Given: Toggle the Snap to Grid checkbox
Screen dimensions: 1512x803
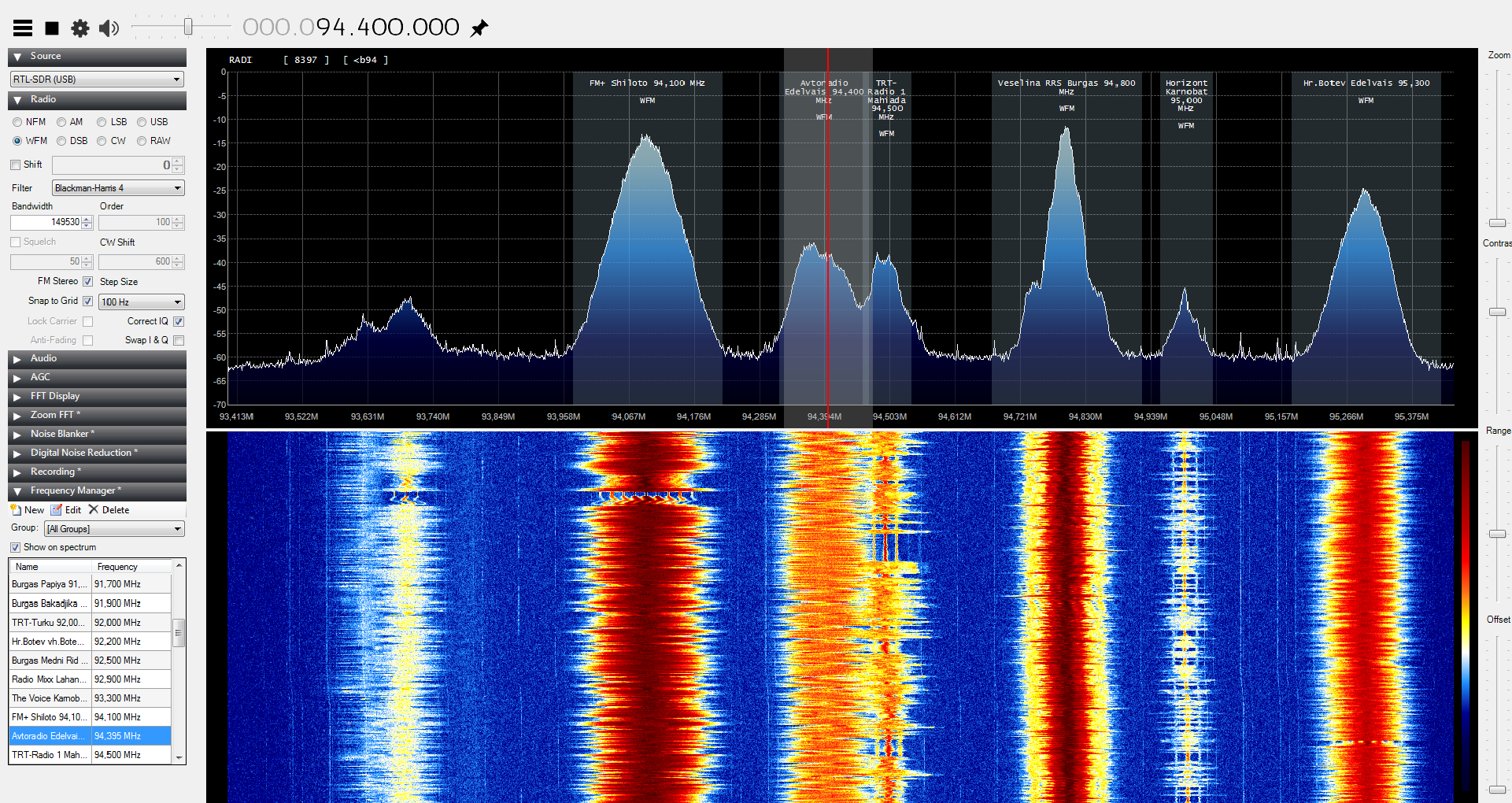Looking at the screenshot, I should click(x=88, y=301).
